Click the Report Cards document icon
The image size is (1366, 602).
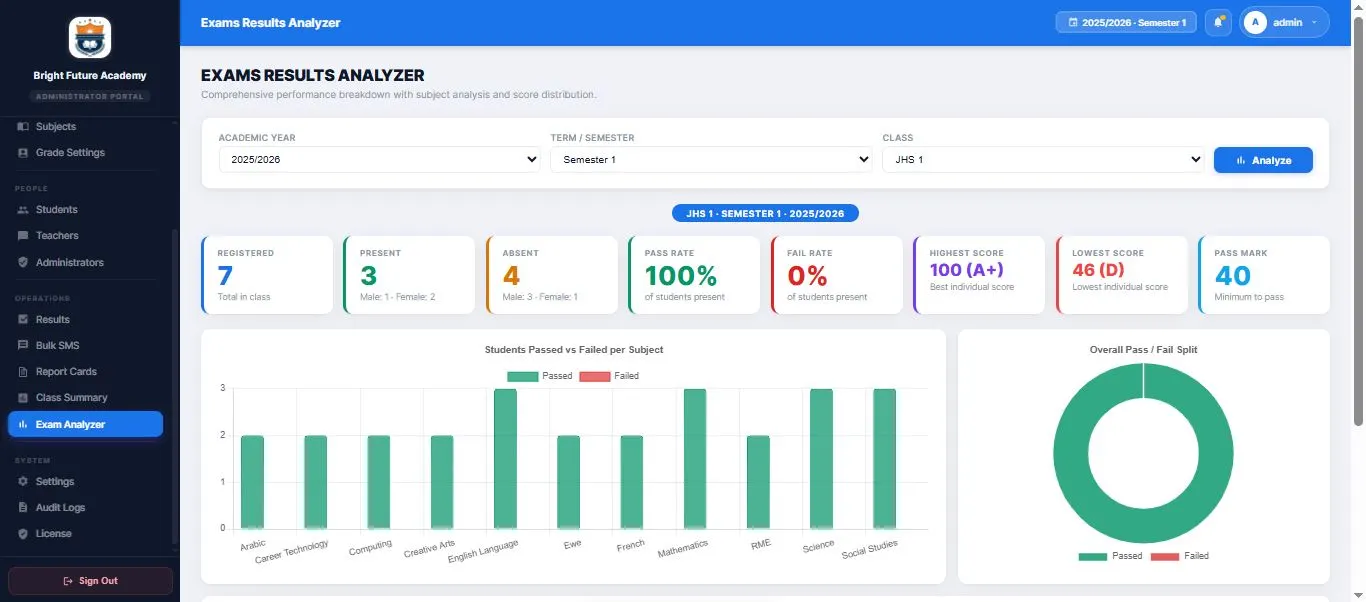tap(23, 372)
